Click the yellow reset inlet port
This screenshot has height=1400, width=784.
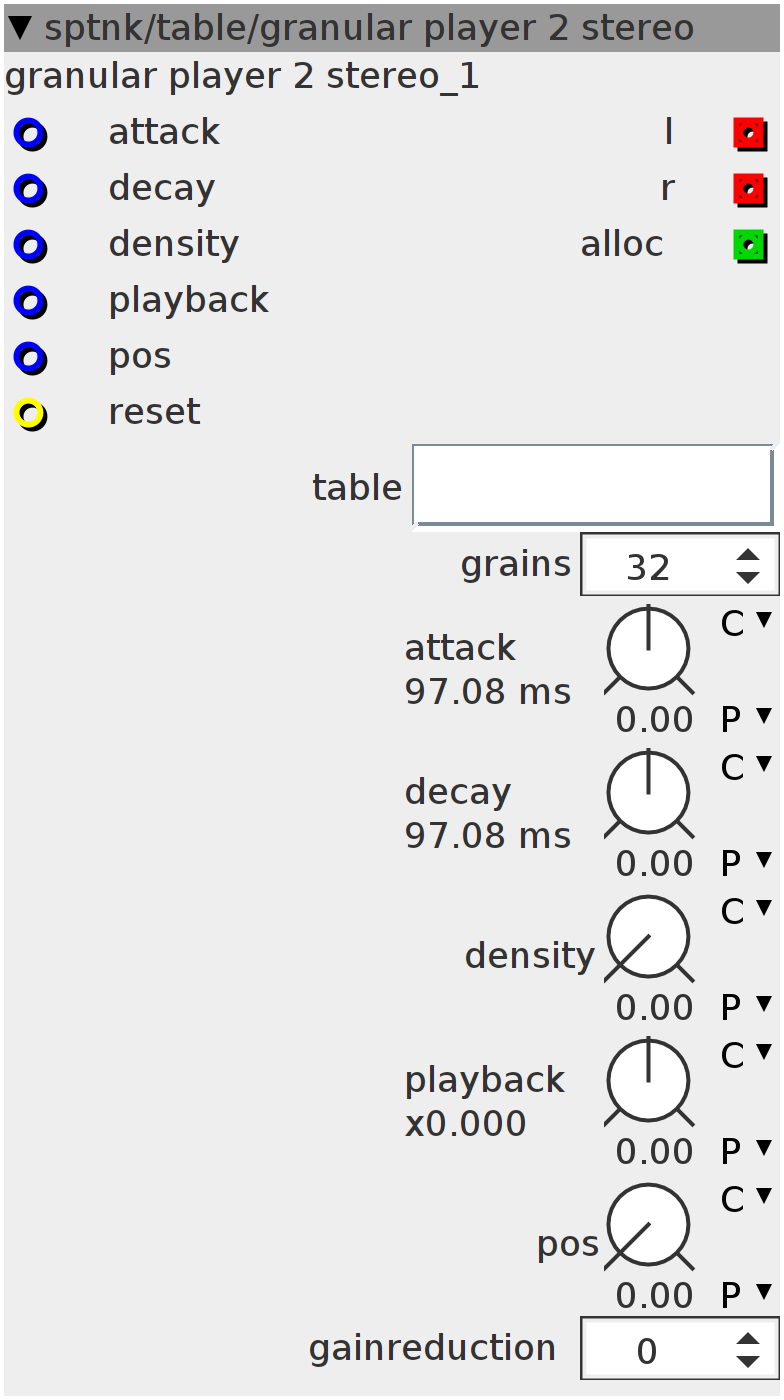click(30, 413)
